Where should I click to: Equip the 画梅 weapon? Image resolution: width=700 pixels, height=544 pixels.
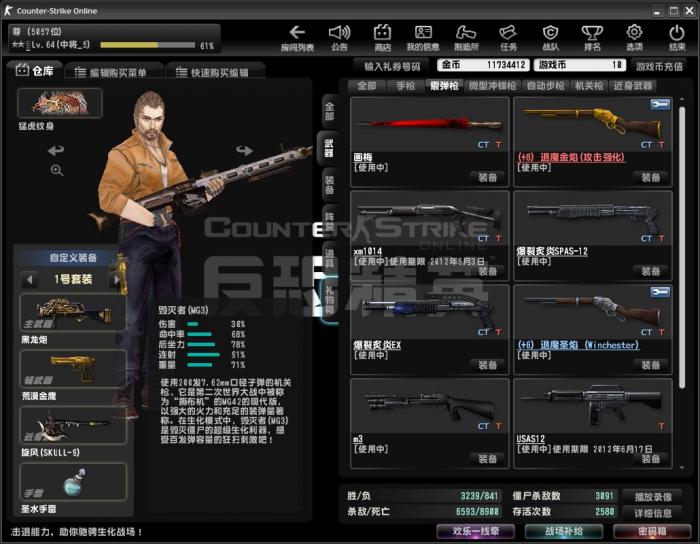pos(488,178)
